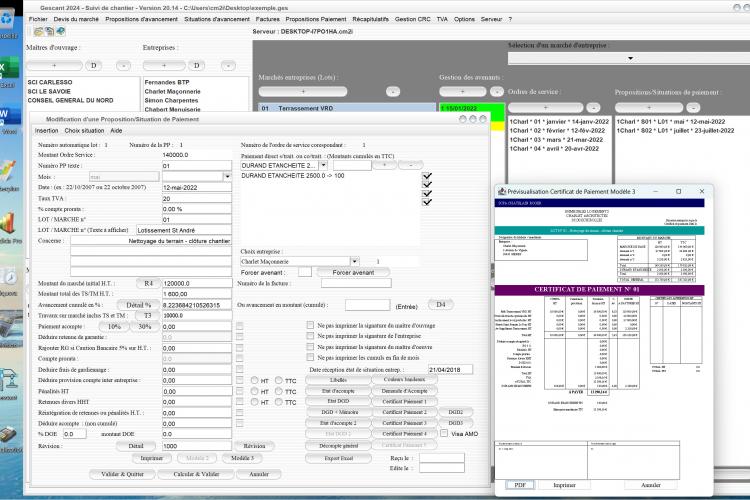The height and width of the screenshot is (500, 750).
Task: Click Imprimer in the preview window
Action: point(564,485)
